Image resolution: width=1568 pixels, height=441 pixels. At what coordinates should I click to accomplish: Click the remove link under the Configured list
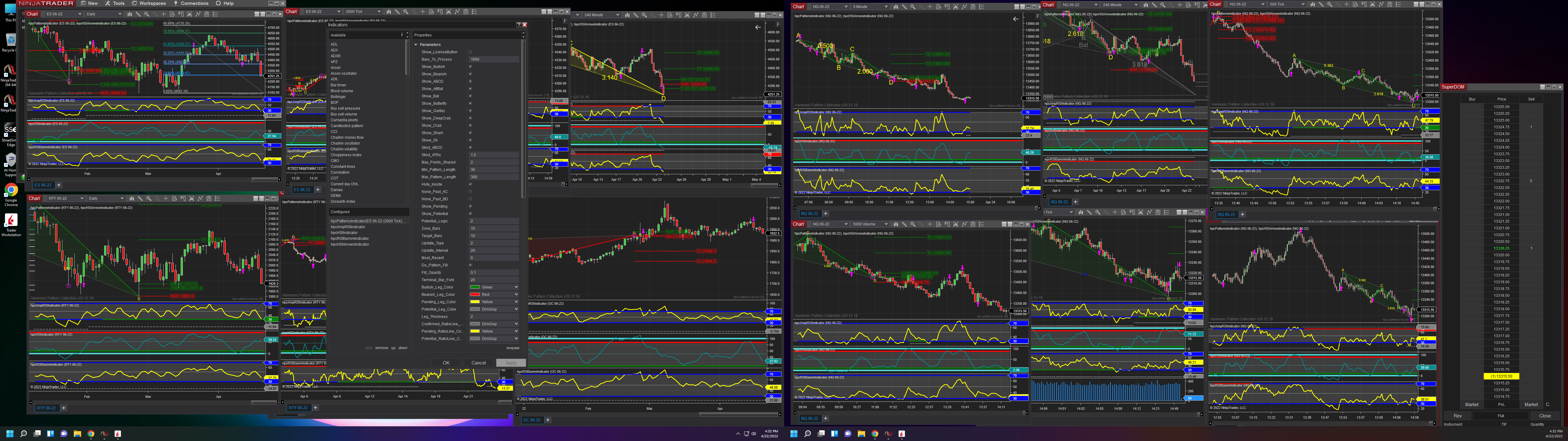click(381, 348)
